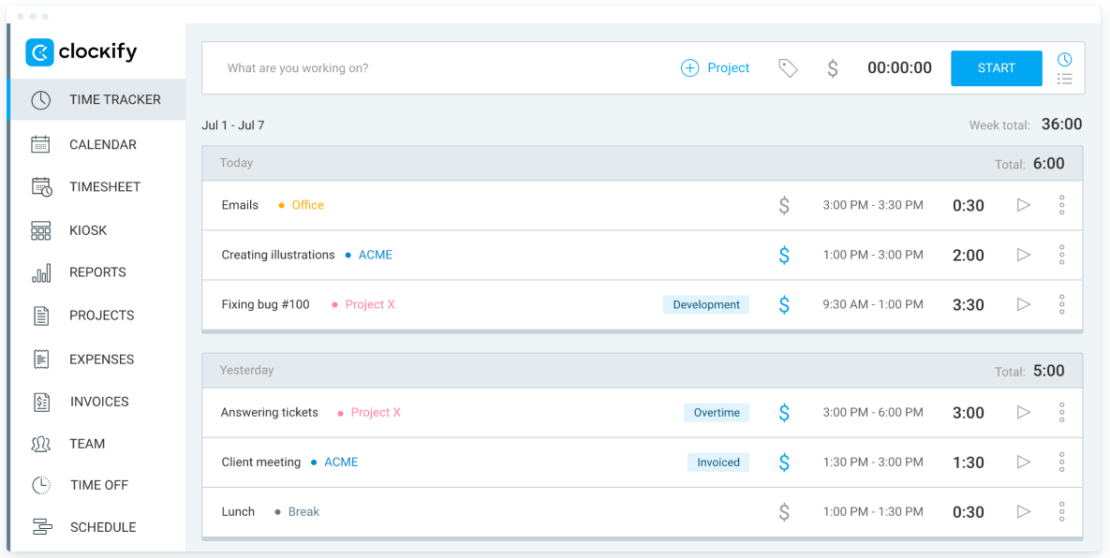The height and width of the screenshot is (558, 1110).
Task: Switch to timer mode clock icon
Action: coord(1065,59)
